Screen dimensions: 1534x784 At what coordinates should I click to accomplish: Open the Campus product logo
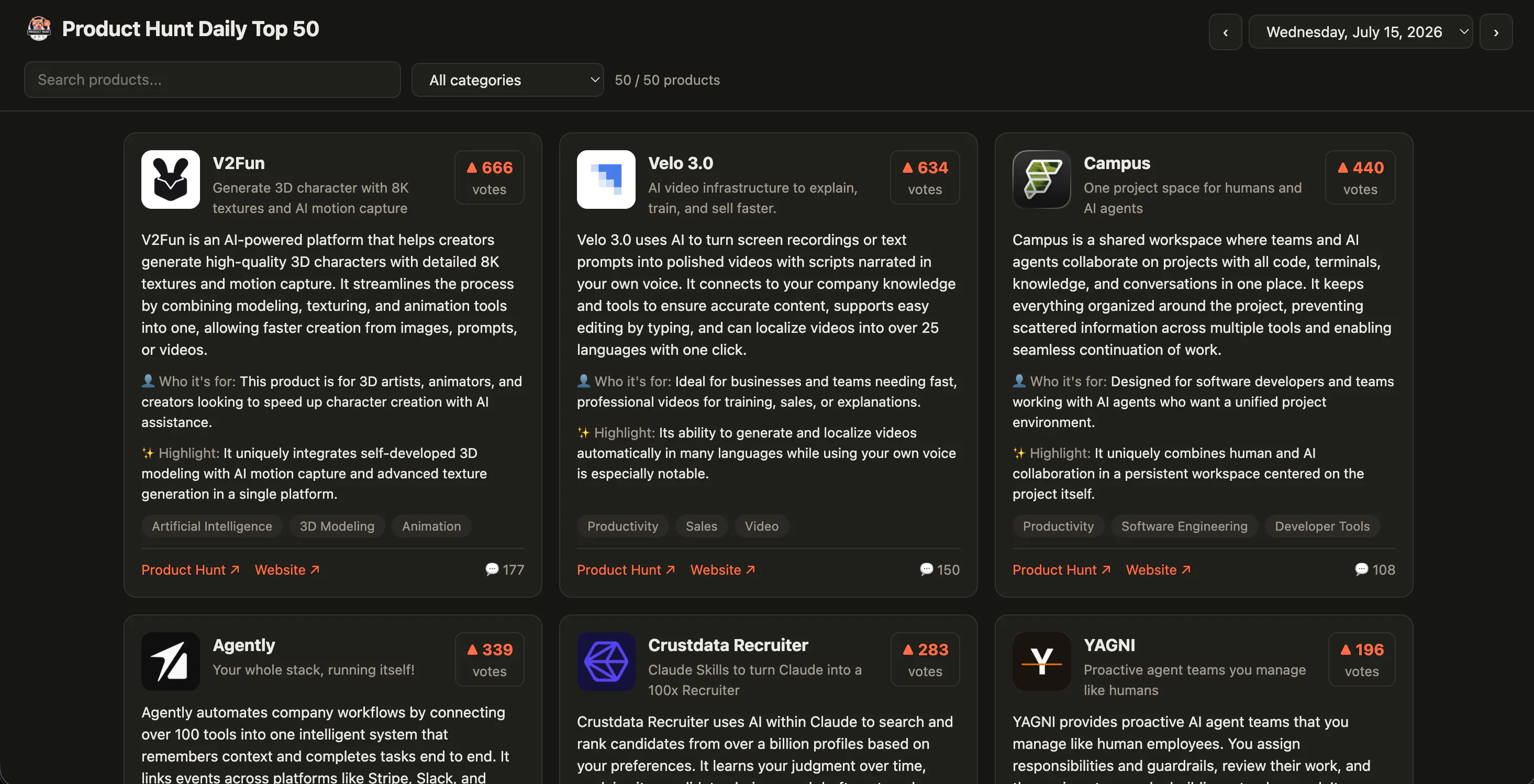(1041, 179)
